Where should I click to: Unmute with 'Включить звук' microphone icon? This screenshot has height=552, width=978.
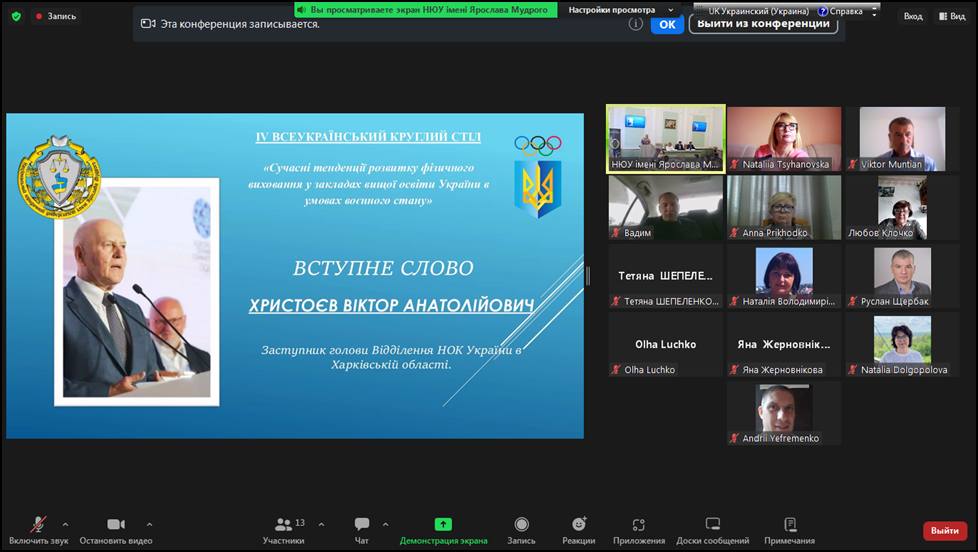39,531
